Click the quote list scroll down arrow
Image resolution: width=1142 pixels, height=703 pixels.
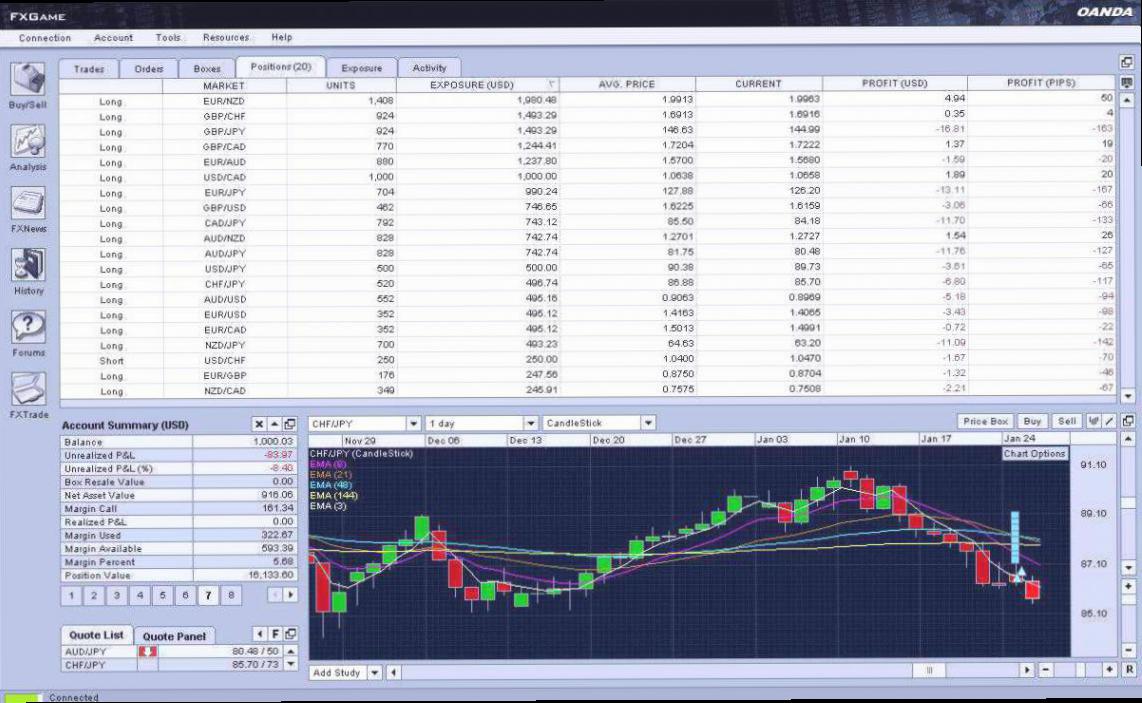[291, 664]
